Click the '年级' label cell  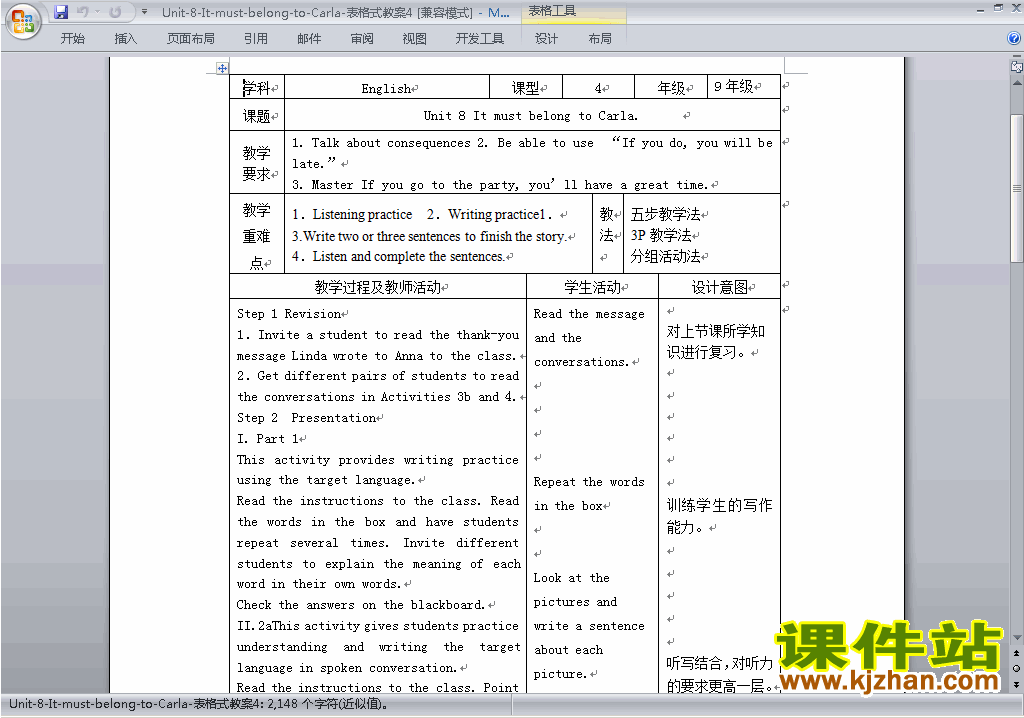click(671, 88)
